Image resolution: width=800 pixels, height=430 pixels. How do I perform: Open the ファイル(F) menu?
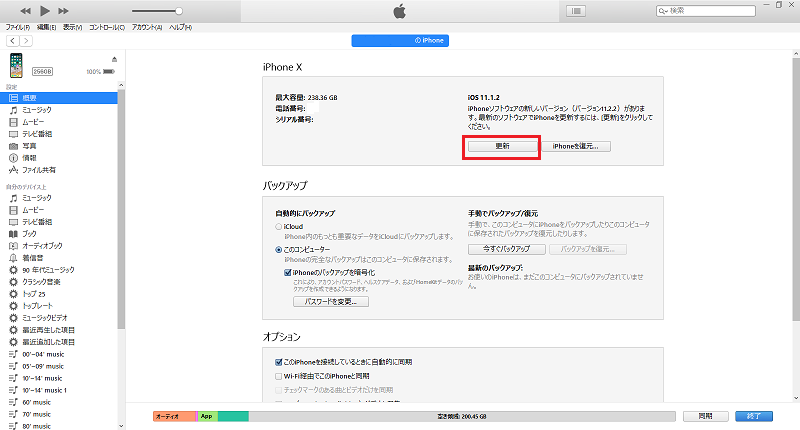18,28
